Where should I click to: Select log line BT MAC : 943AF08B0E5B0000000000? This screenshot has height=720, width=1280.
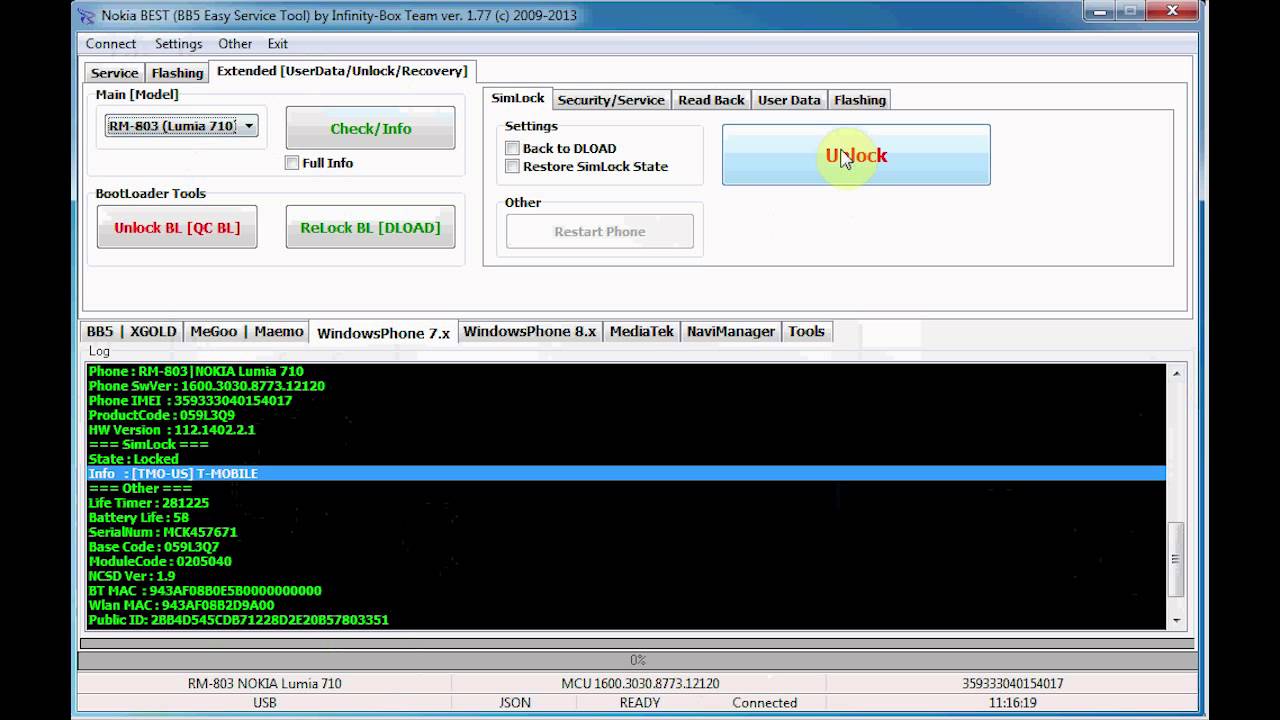coord(205,591)
